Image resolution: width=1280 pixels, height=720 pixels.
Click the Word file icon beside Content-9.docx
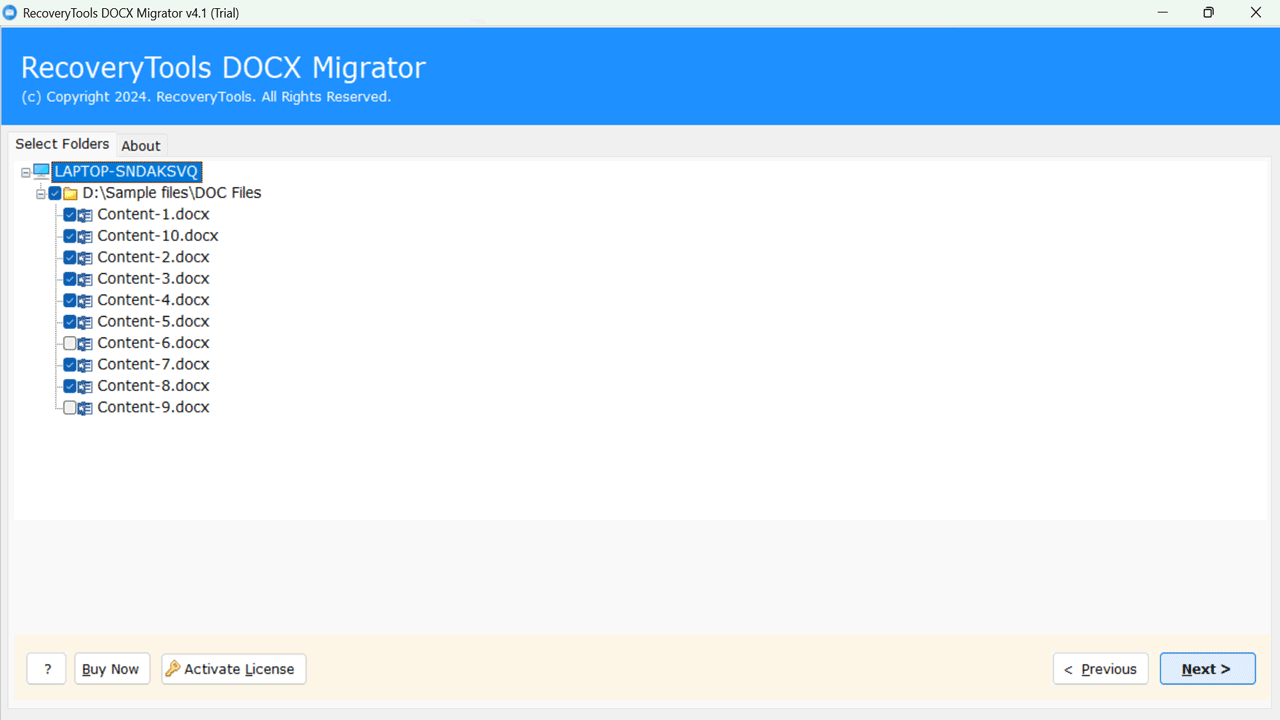pos(85,408)
